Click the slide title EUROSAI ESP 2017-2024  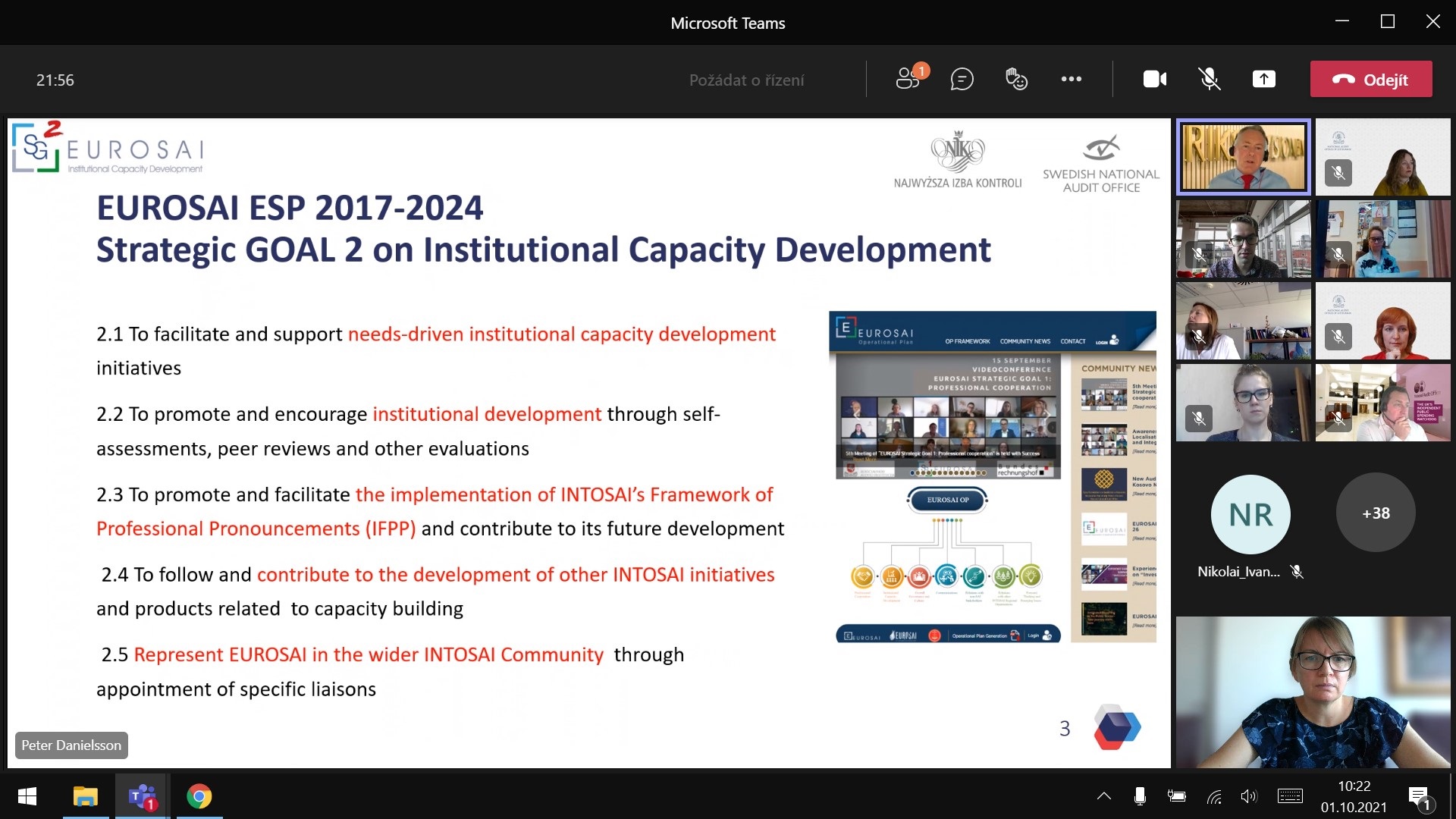point(290,208)
